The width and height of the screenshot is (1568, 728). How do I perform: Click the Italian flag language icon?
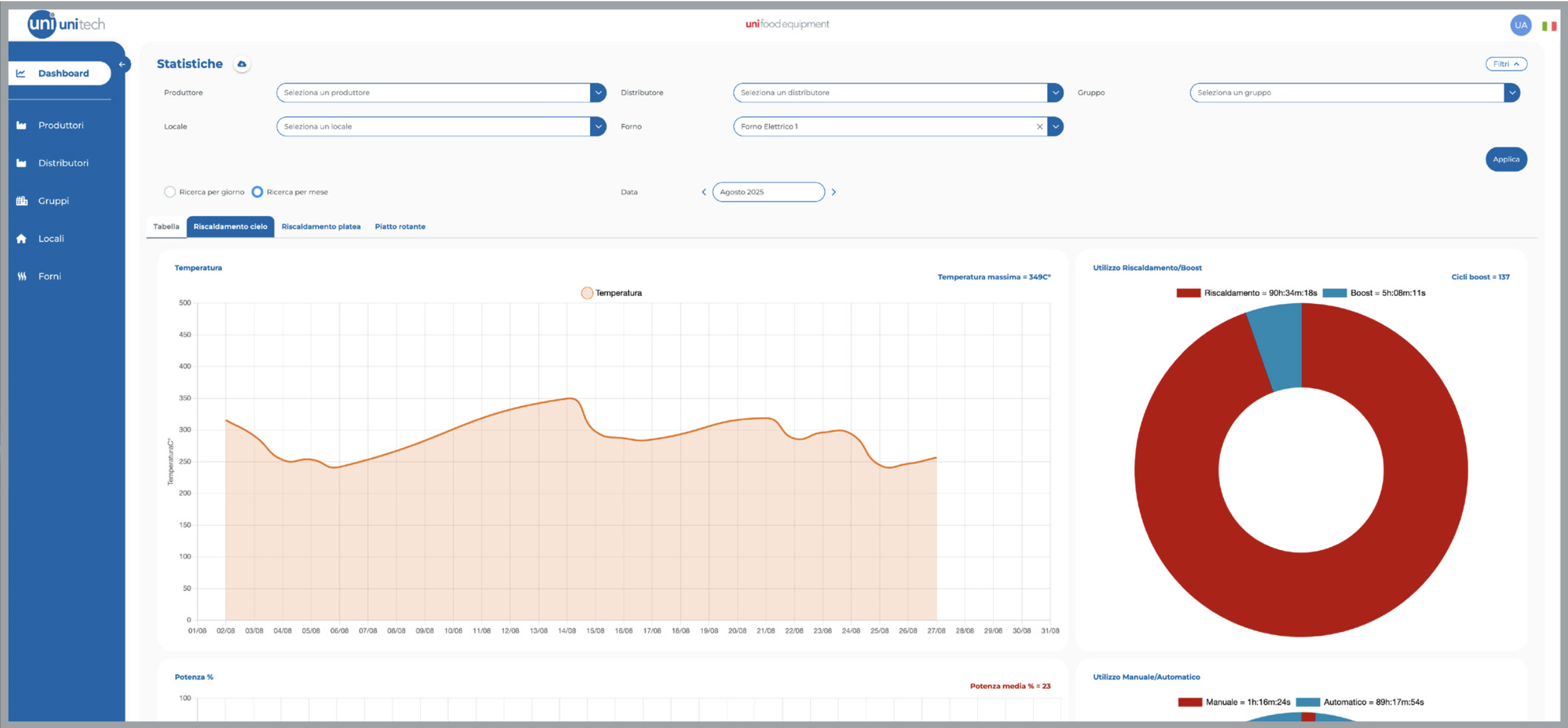(x=1549, y=26)
